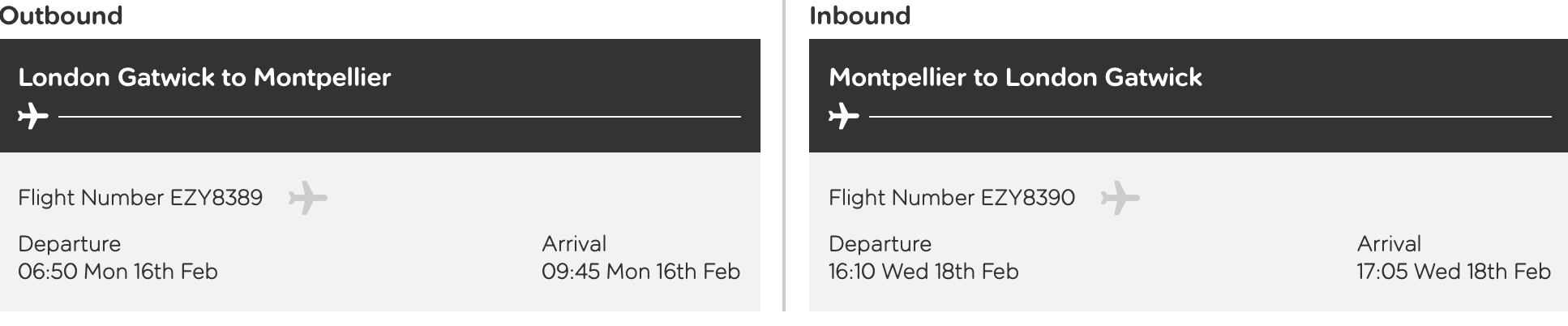
Task: Click grey plane icon beside EZY8389
Action: point(307,198)
